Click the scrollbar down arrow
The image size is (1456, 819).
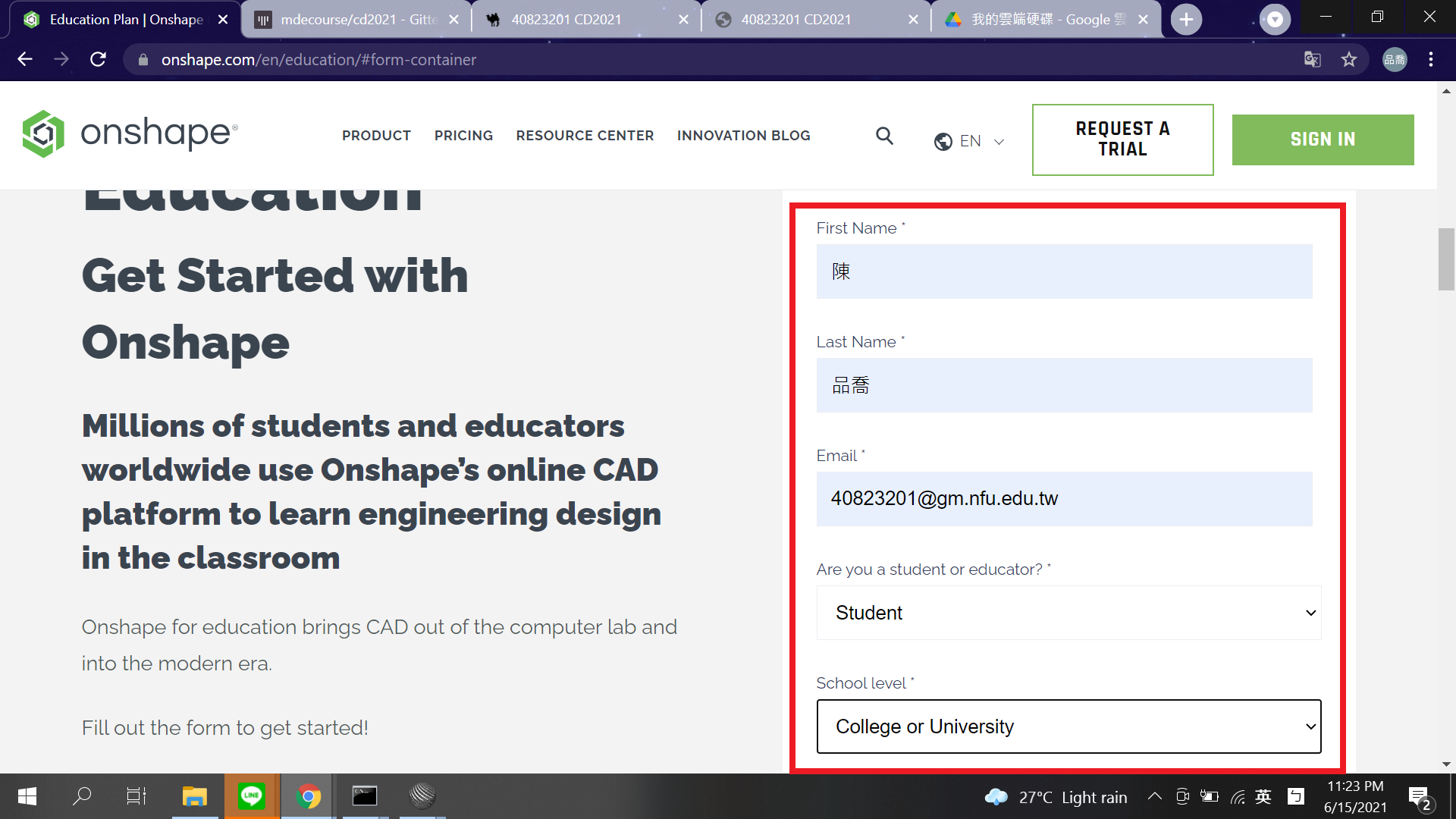coord(1446,764)
